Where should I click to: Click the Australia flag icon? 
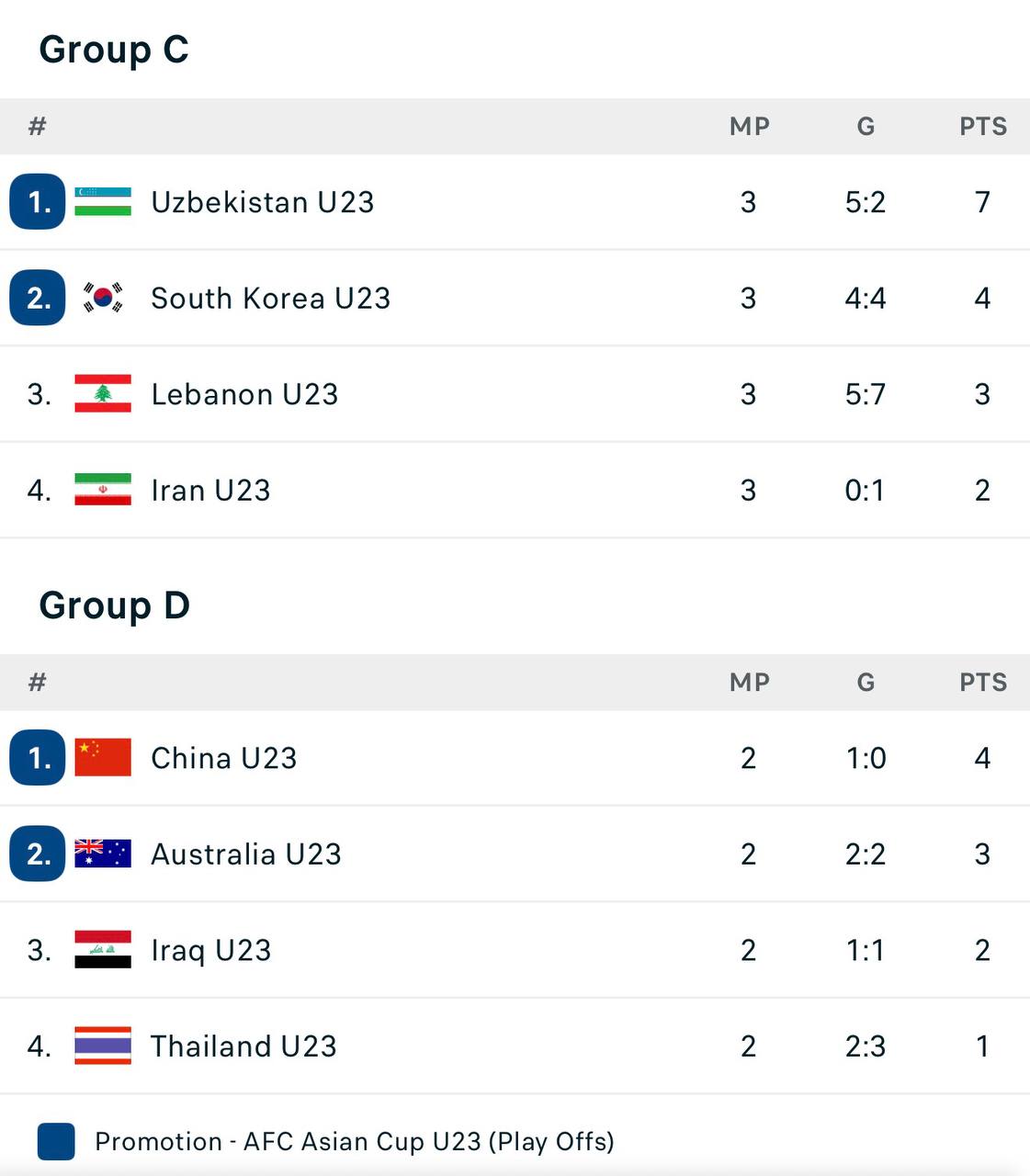pyautogui.click(x=103, y=854)
